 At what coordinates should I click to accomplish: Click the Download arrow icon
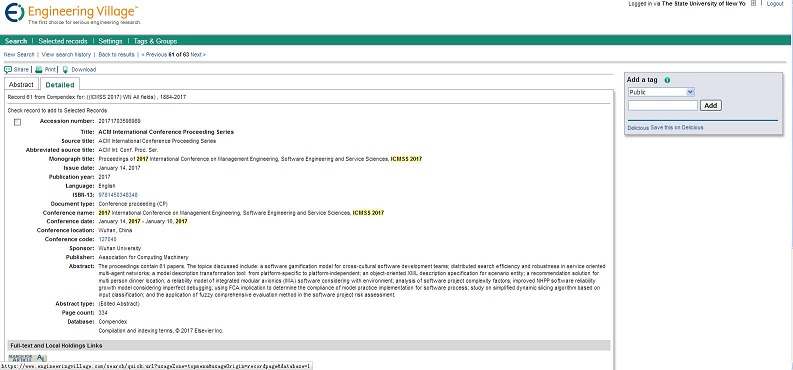point(65,70)
